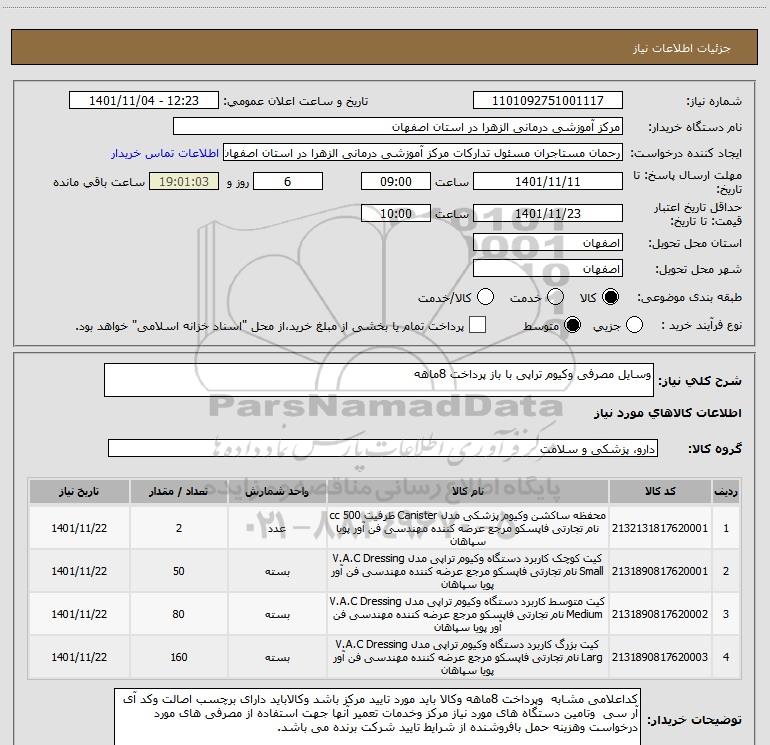Click the buyer notes text area
770x745 pixels.
point(377,717)
